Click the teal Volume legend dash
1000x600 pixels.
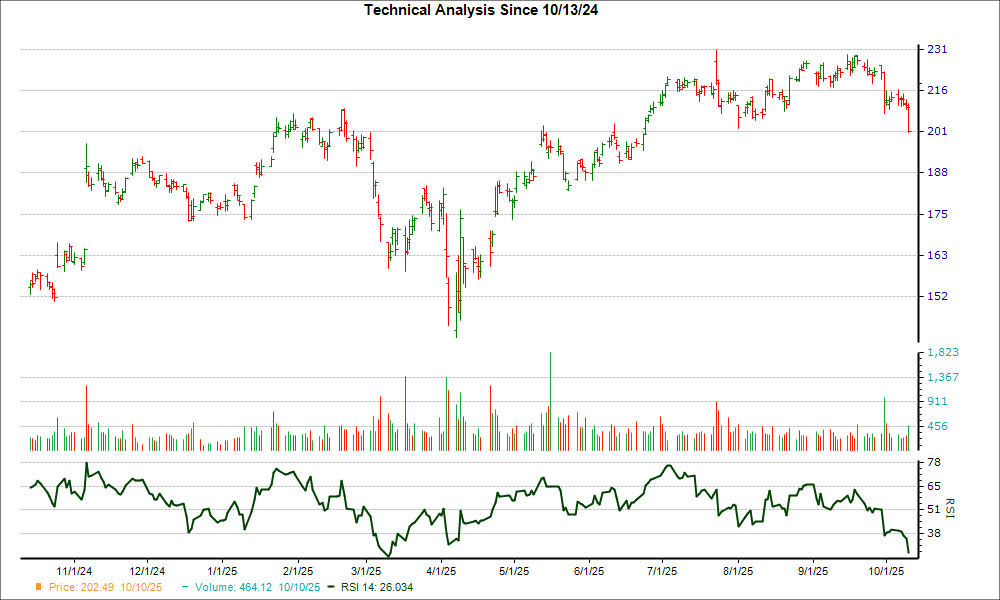[185, 587]
